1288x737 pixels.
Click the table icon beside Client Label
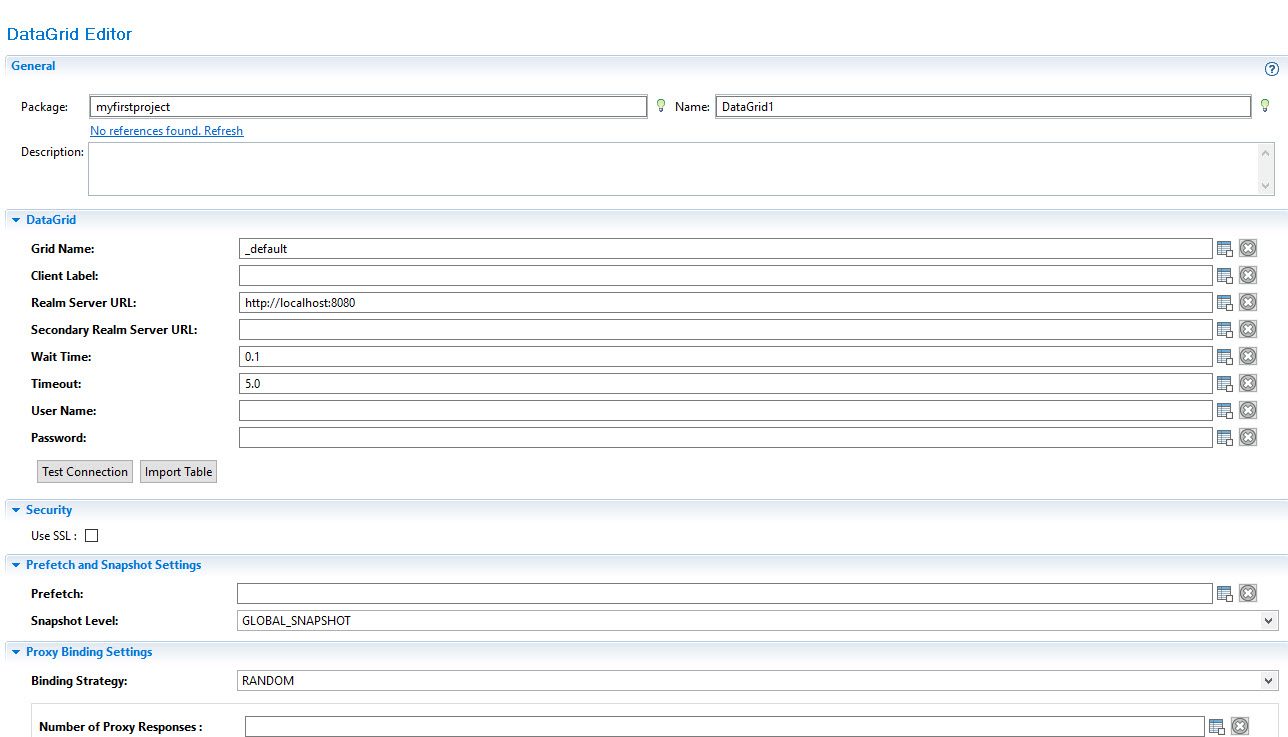(1225, 276)
